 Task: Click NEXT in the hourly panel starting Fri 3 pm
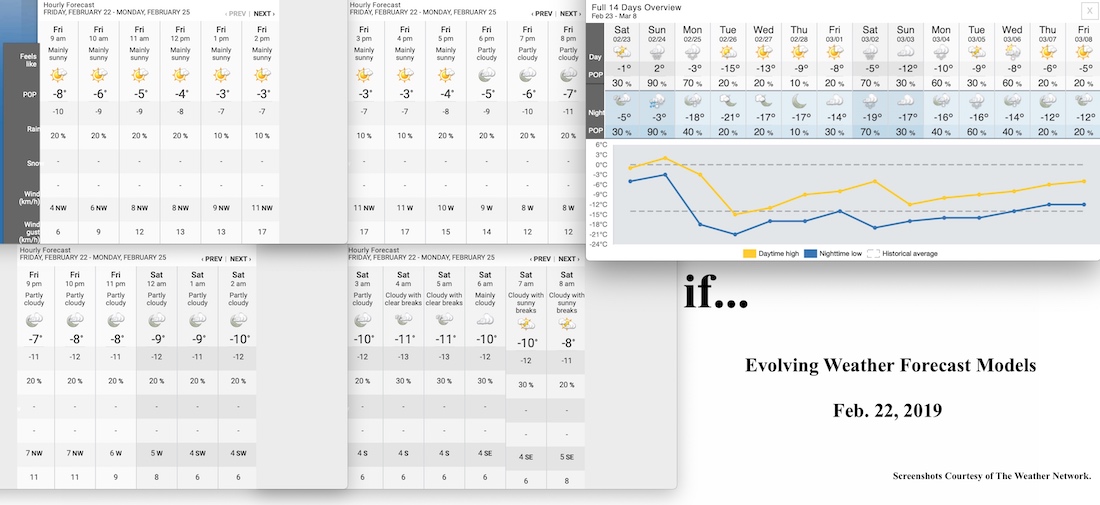[x=569, y=13]
